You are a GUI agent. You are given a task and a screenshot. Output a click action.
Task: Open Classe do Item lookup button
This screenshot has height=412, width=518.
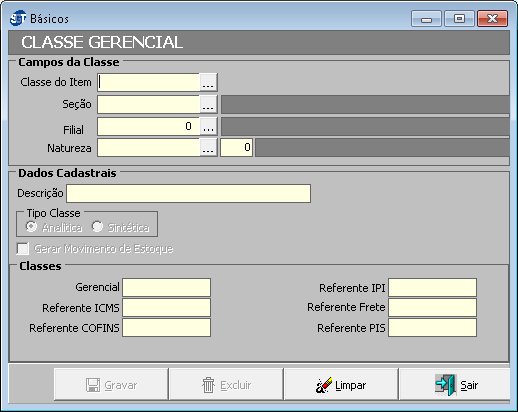[208, 82]
